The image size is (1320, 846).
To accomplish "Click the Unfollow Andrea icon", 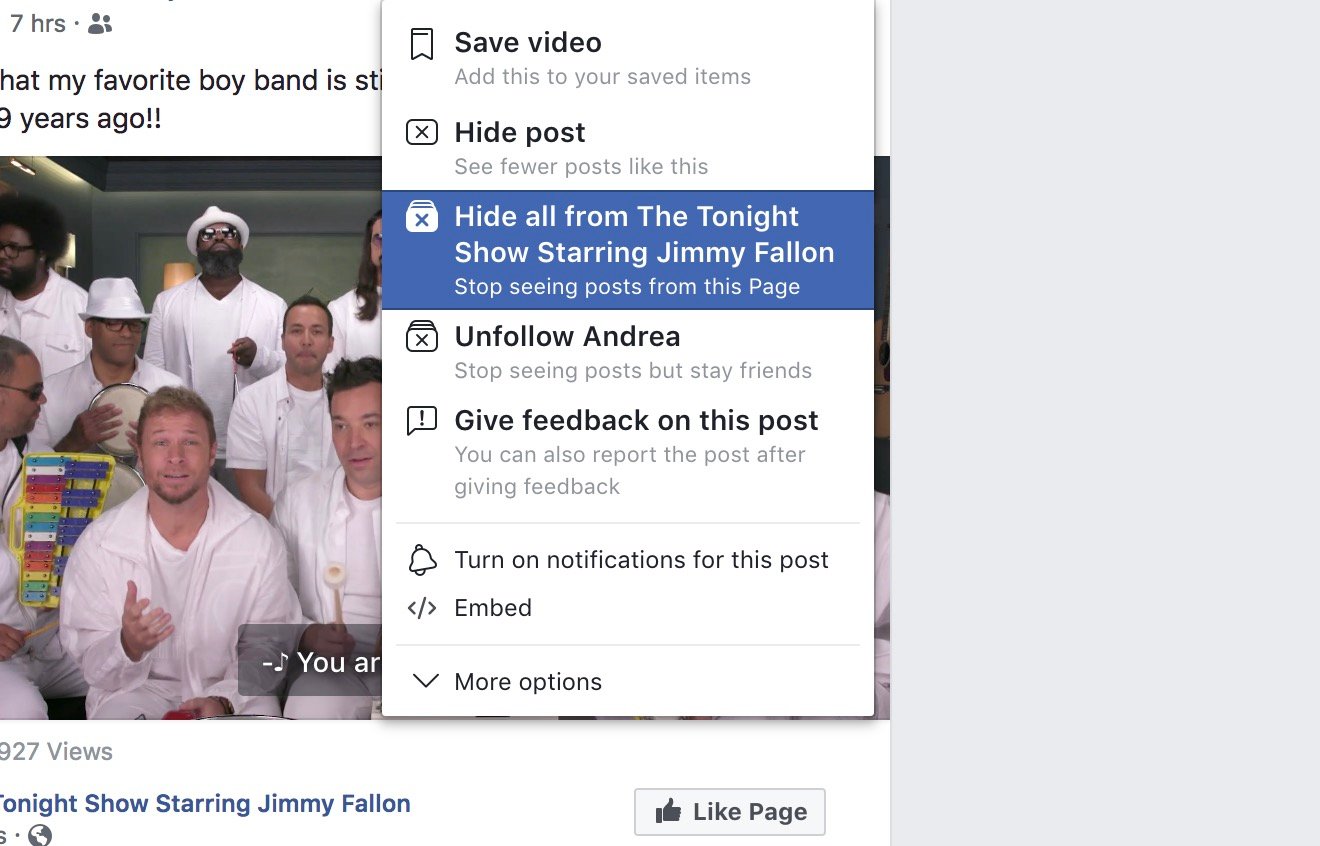I will tap(421, 337).
